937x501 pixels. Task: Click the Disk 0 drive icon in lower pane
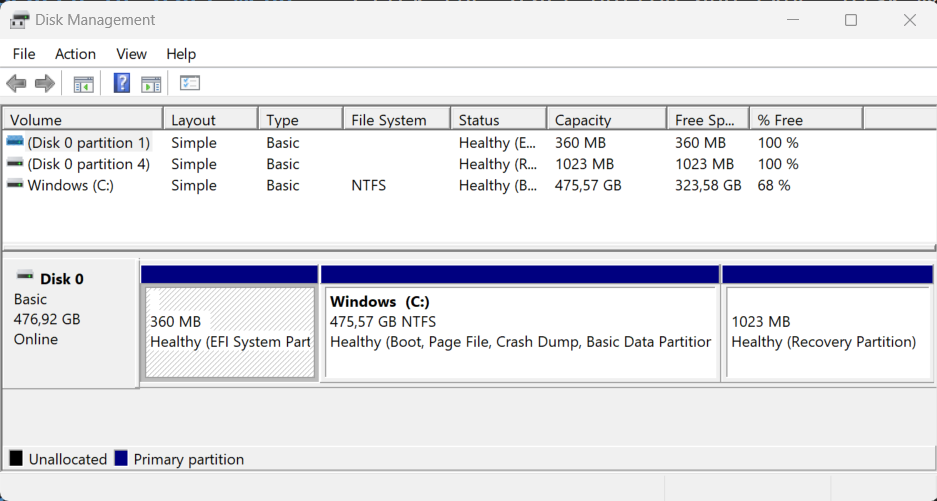click(25, 276)
